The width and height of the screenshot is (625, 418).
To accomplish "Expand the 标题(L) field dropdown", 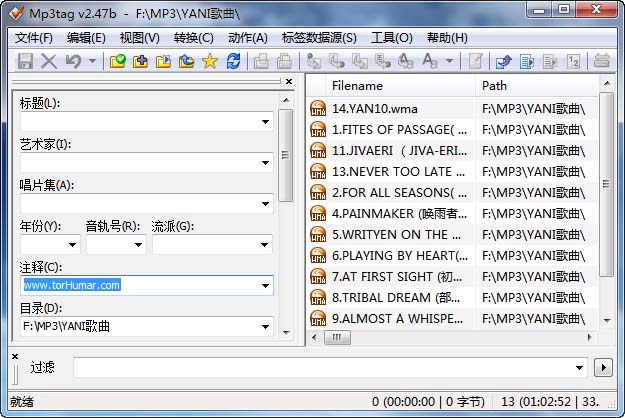I will pos(265,122).
